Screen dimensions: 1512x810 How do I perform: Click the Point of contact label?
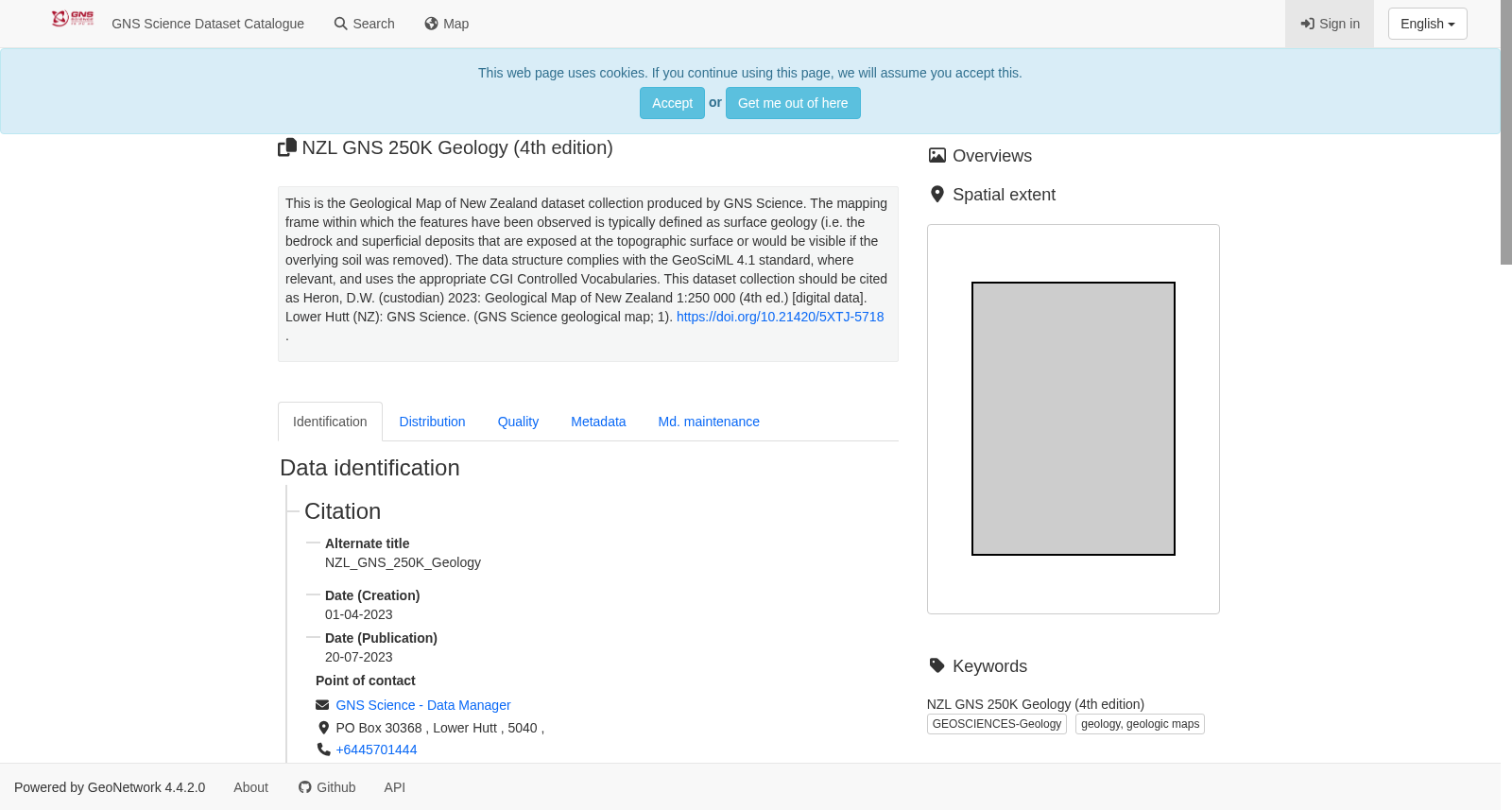click(x=365, y=681)
